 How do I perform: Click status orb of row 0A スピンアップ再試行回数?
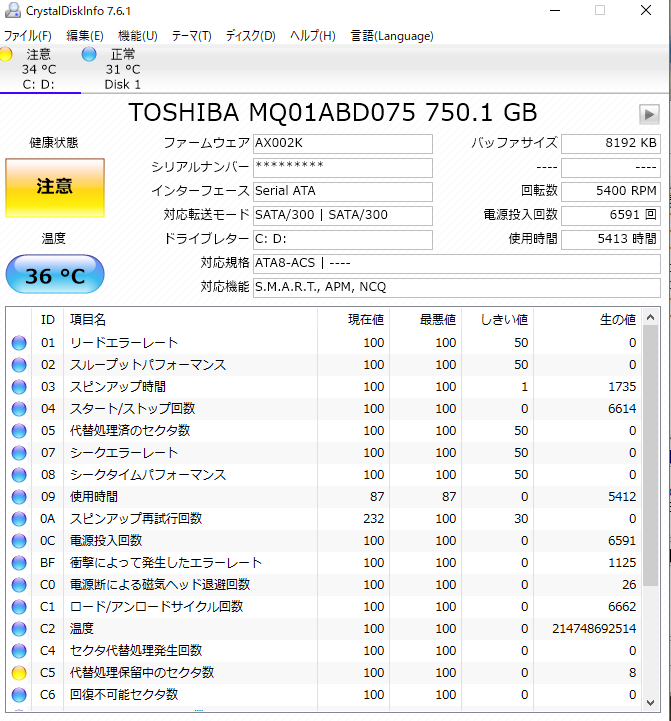point(19,519)
